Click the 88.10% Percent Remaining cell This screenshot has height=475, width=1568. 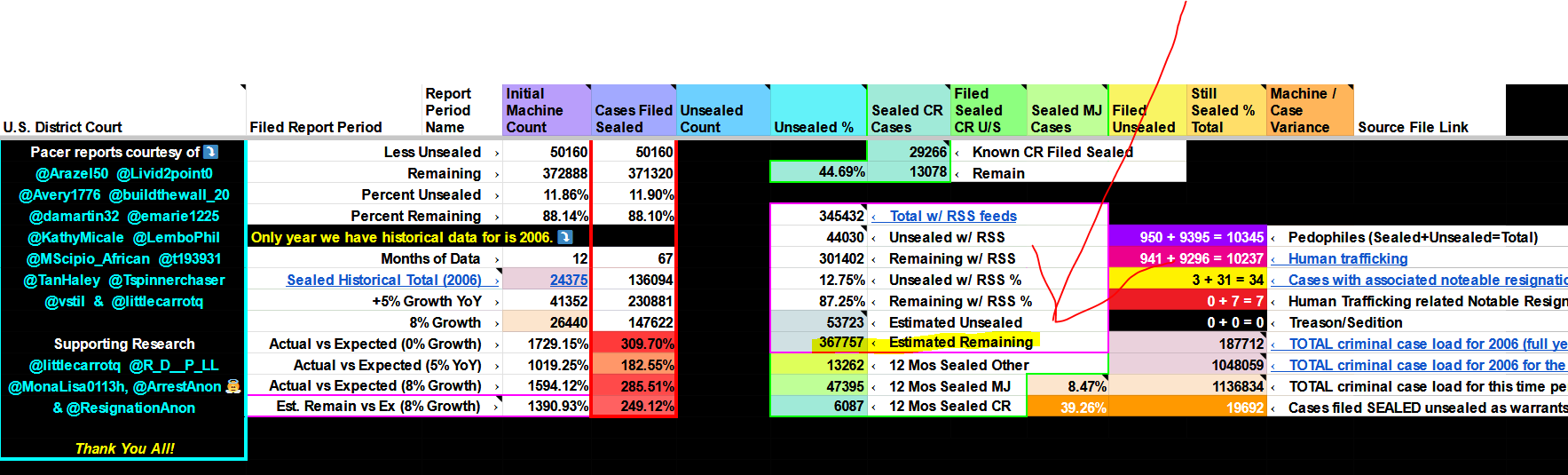(x=634, y=216)
